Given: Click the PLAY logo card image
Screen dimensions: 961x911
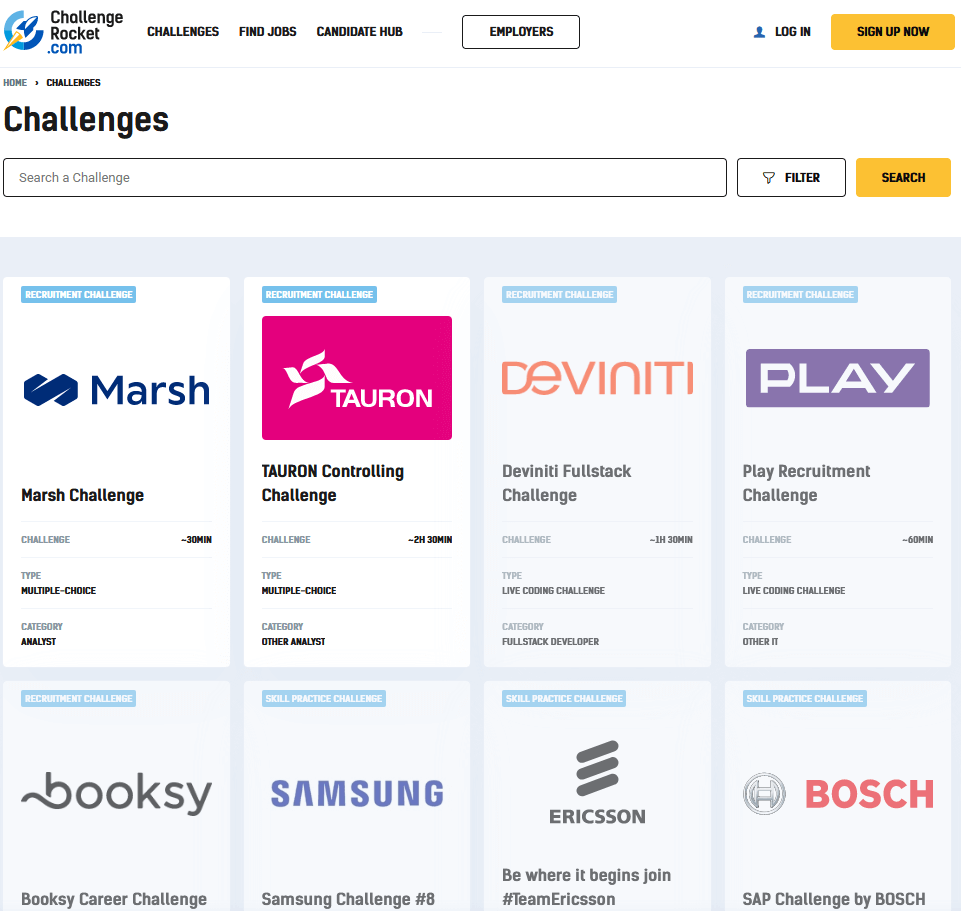Looking at the screenshot, I should 837,378.
